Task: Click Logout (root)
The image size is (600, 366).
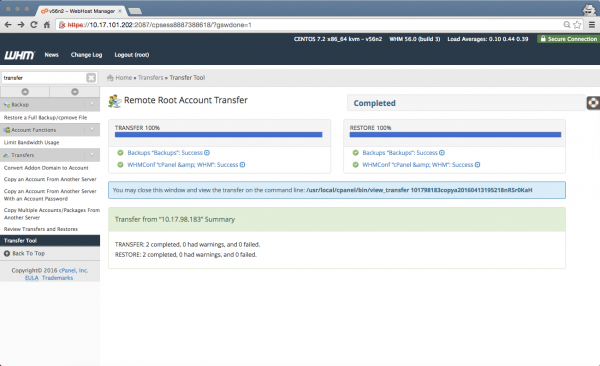Action: point(132,55)
